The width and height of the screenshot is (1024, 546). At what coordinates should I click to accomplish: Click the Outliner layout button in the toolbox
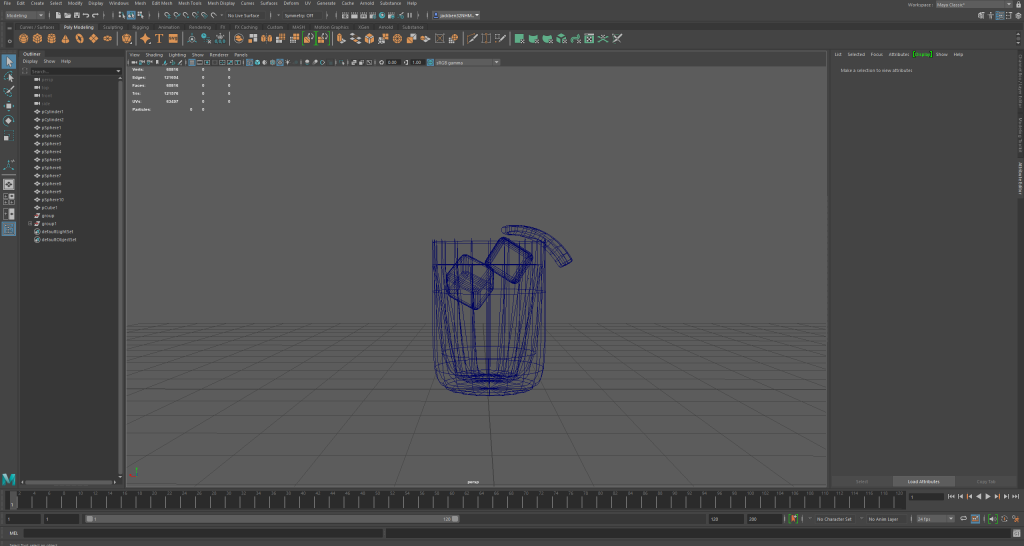click(9, 229)
